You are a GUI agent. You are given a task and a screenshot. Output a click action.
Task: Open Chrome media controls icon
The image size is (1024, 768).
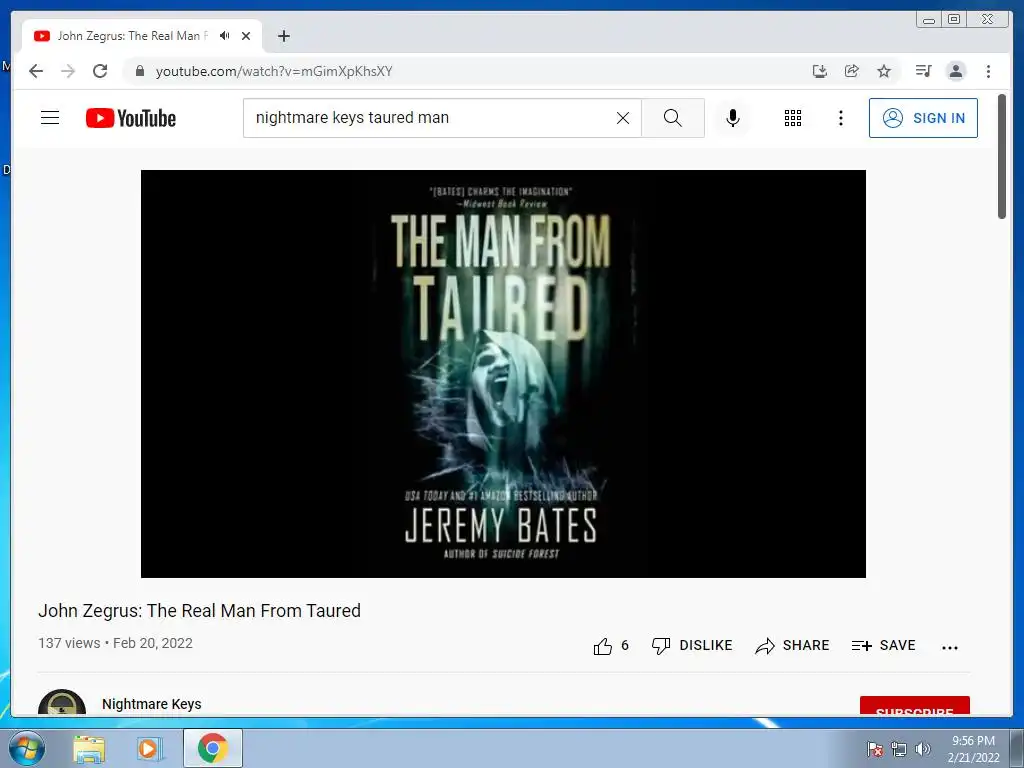point(923,71)
